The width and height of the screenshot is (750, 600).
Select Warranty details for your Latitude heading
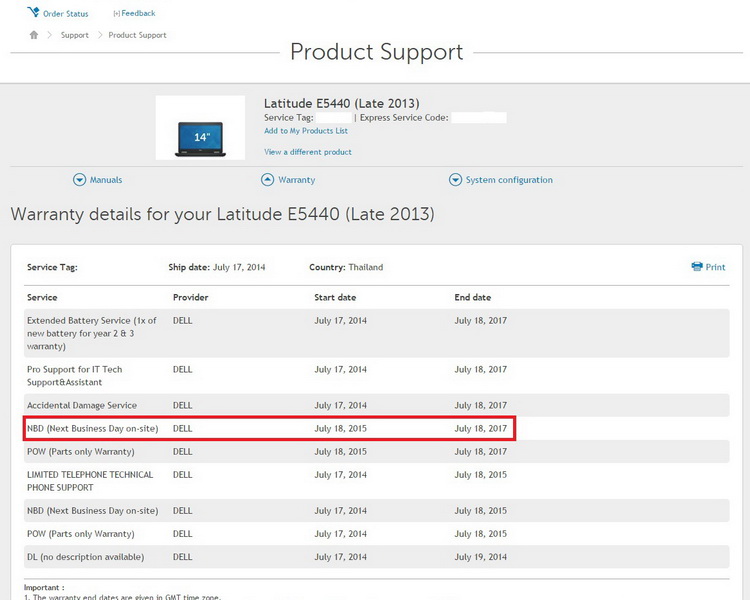click(222, 214)
